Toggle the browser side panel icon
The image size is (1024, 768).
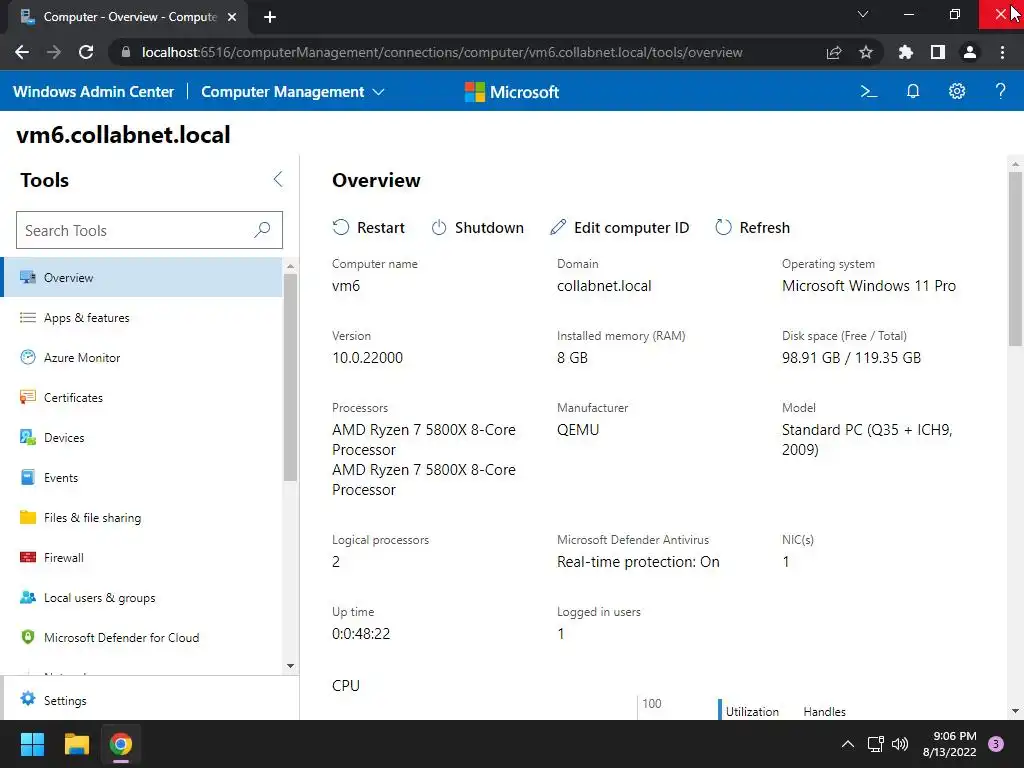(x=938, y=52)
